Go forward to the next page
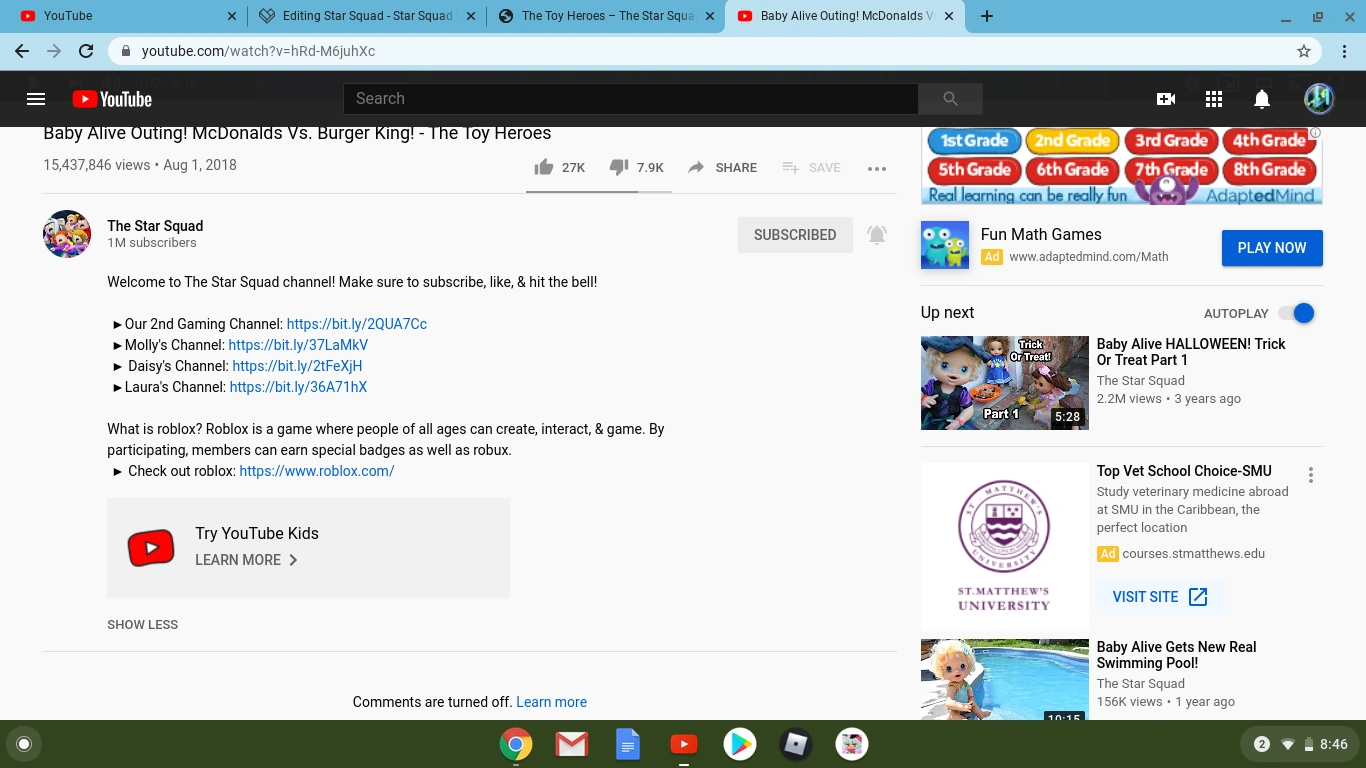 click(54, 51)
